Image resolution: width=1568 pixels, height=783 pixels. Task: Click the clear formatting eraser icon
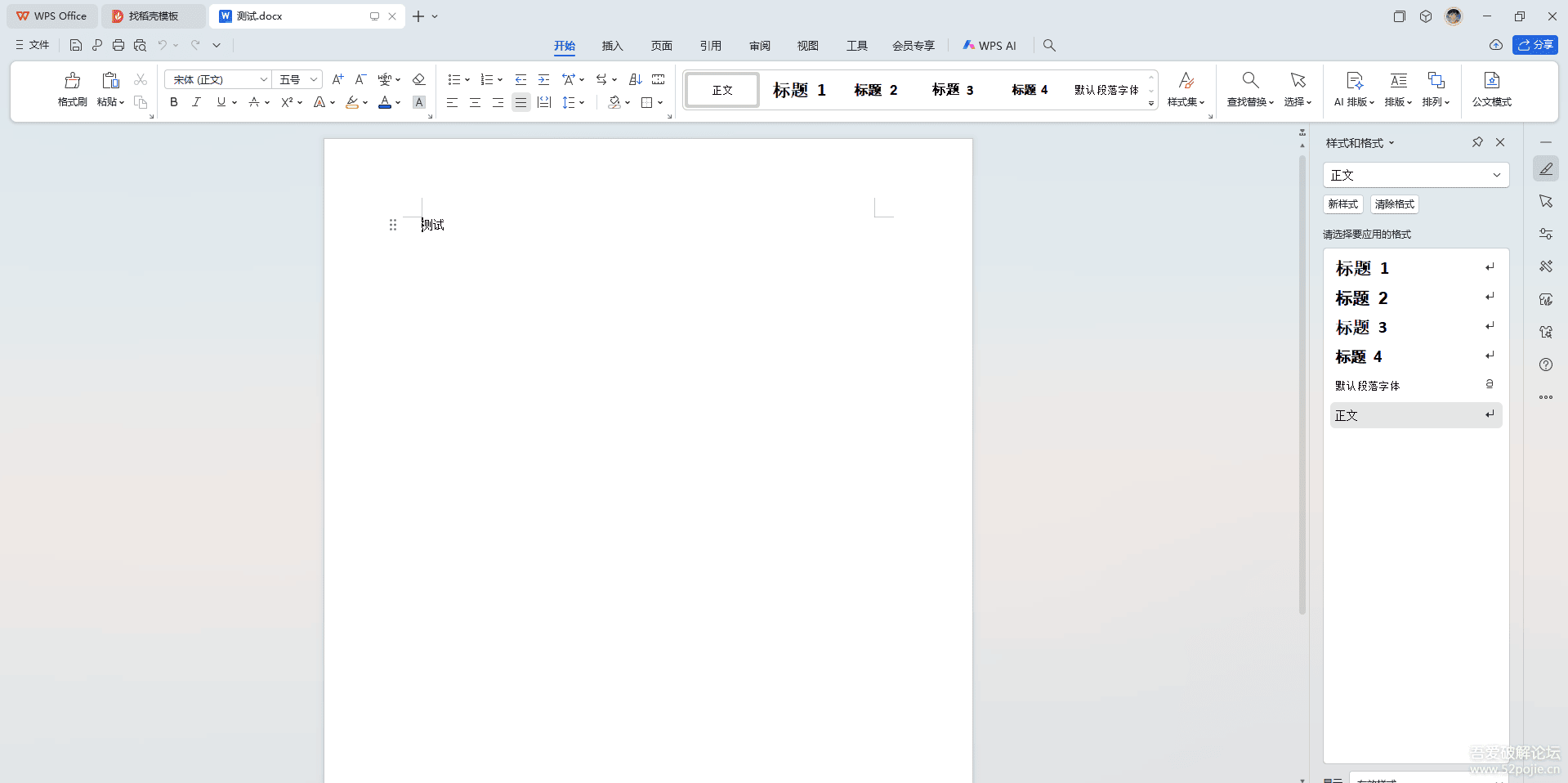click(x=419, y=79)
